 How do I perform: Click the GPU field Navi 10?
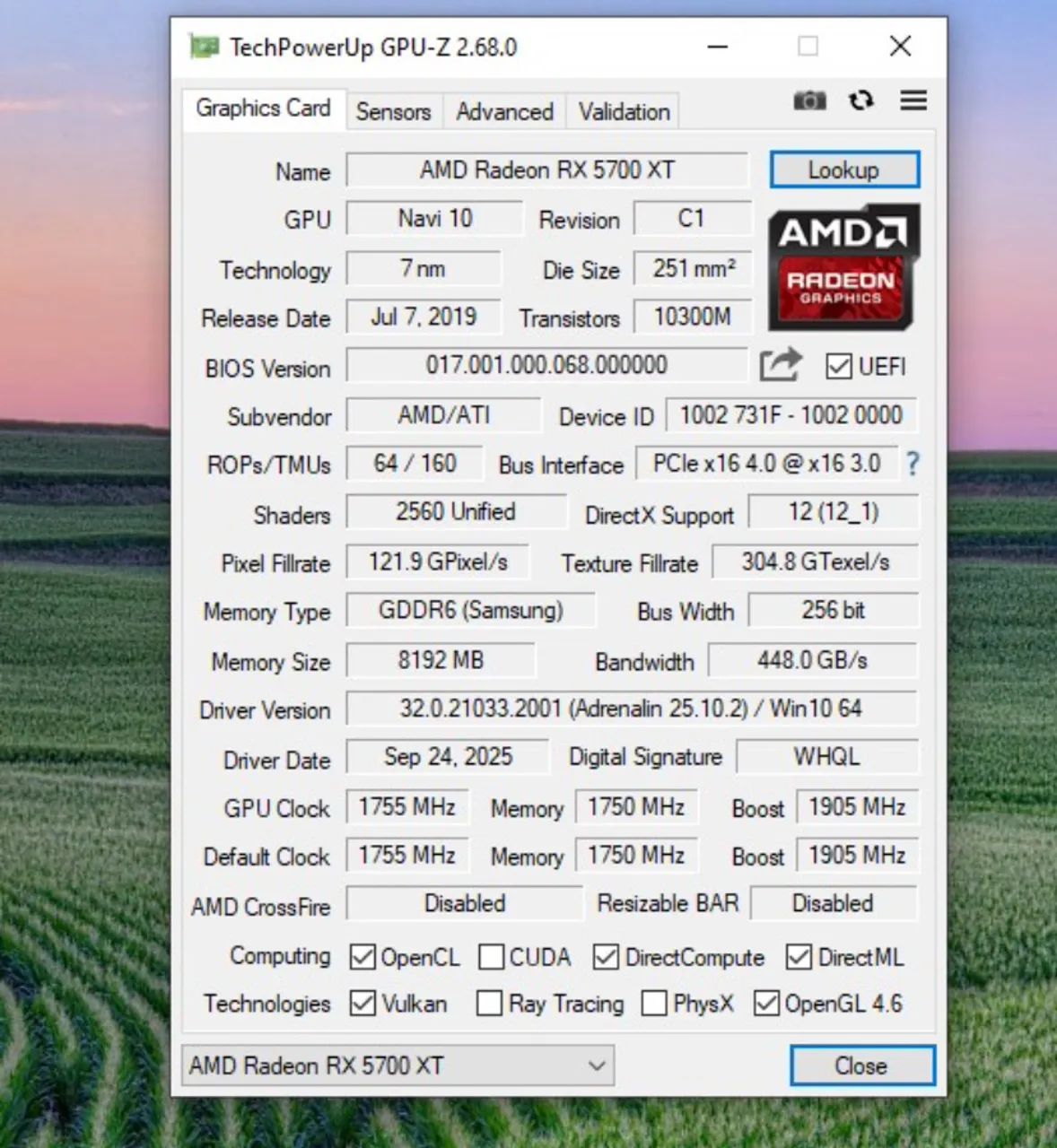434,218
